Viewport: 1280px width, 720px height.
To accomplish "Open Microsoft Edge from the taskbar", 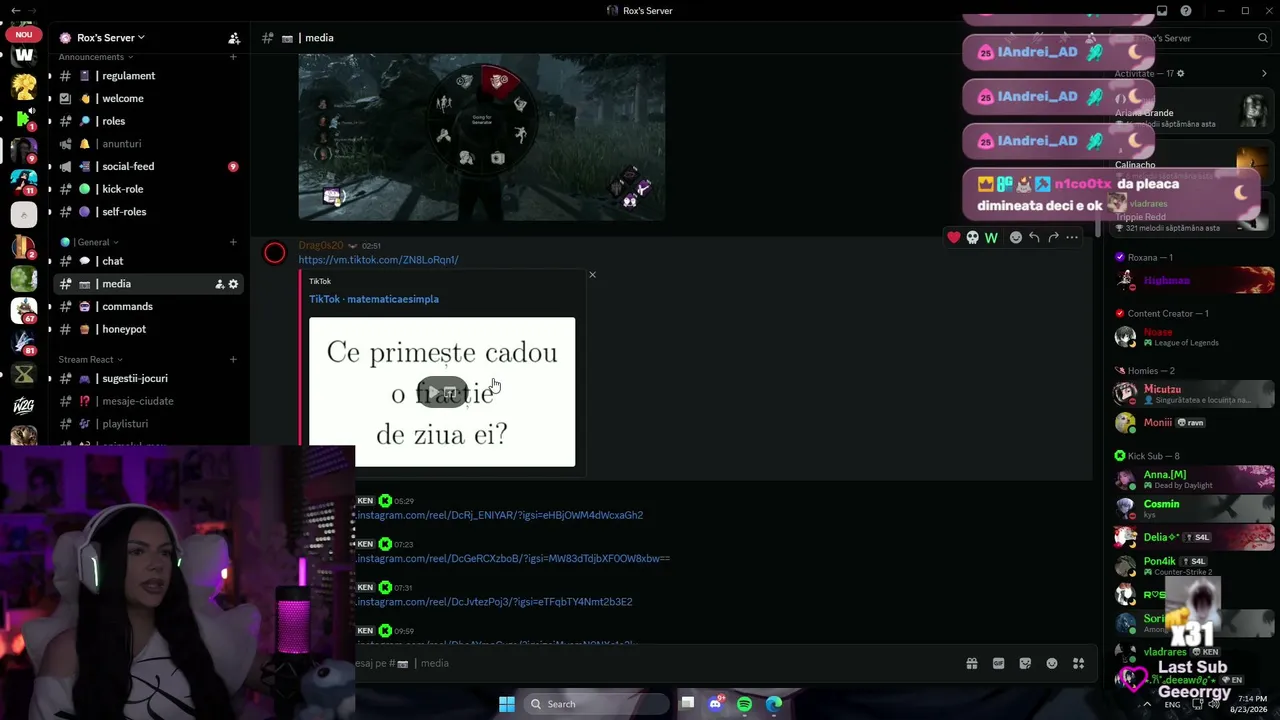I will click(774, 704).
